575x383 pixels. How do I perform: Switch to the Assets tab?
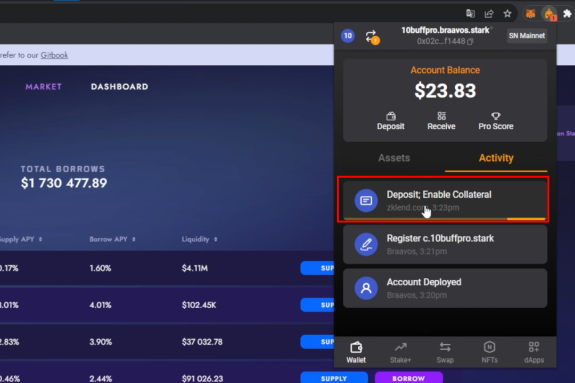[394, 158]
